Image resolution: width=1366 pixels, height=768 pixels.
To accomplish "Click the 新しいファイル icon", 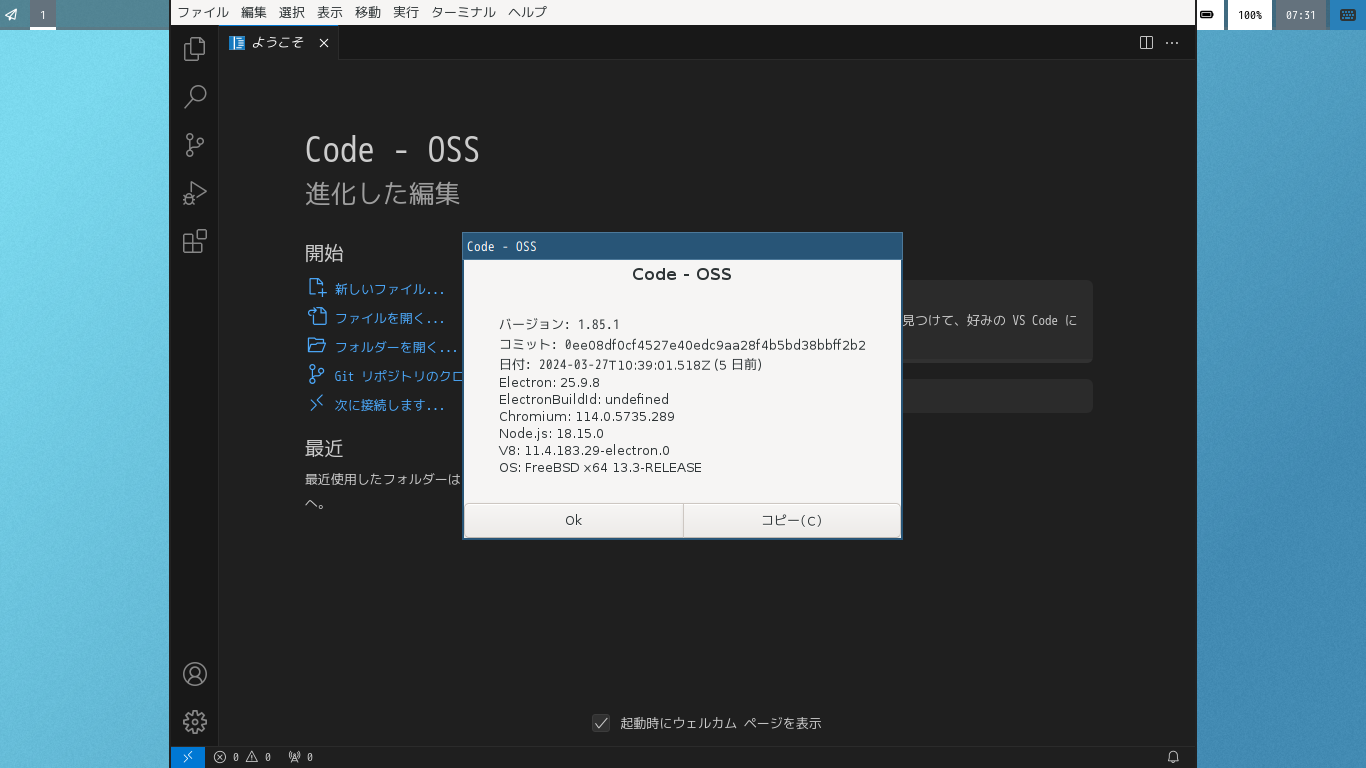I will coord(317,288).
